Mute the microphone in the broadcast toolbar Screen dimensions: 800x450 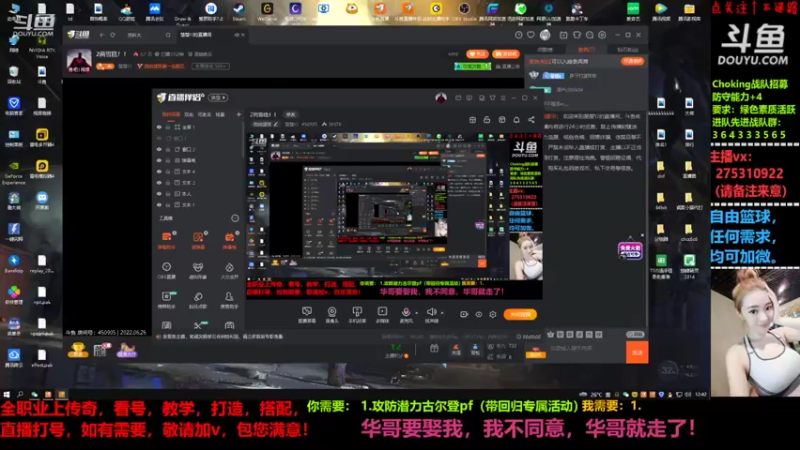click(406, 313)
